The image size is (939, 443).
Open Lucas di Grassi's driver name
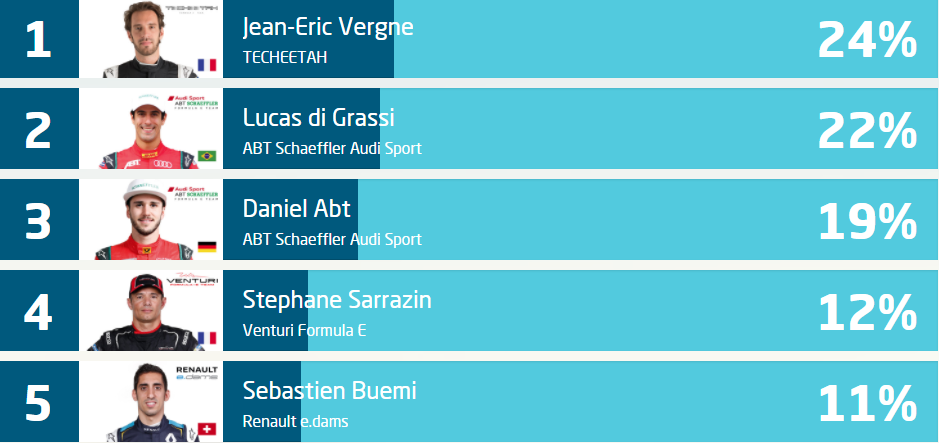pos(319,118)
